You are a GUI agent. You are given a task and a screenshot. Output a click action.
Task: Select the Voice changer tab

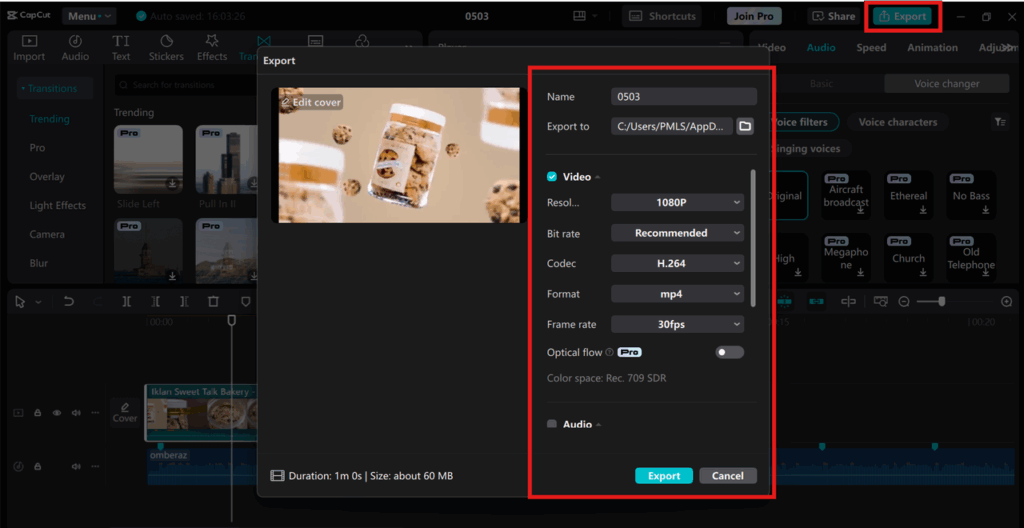[946, 84]
